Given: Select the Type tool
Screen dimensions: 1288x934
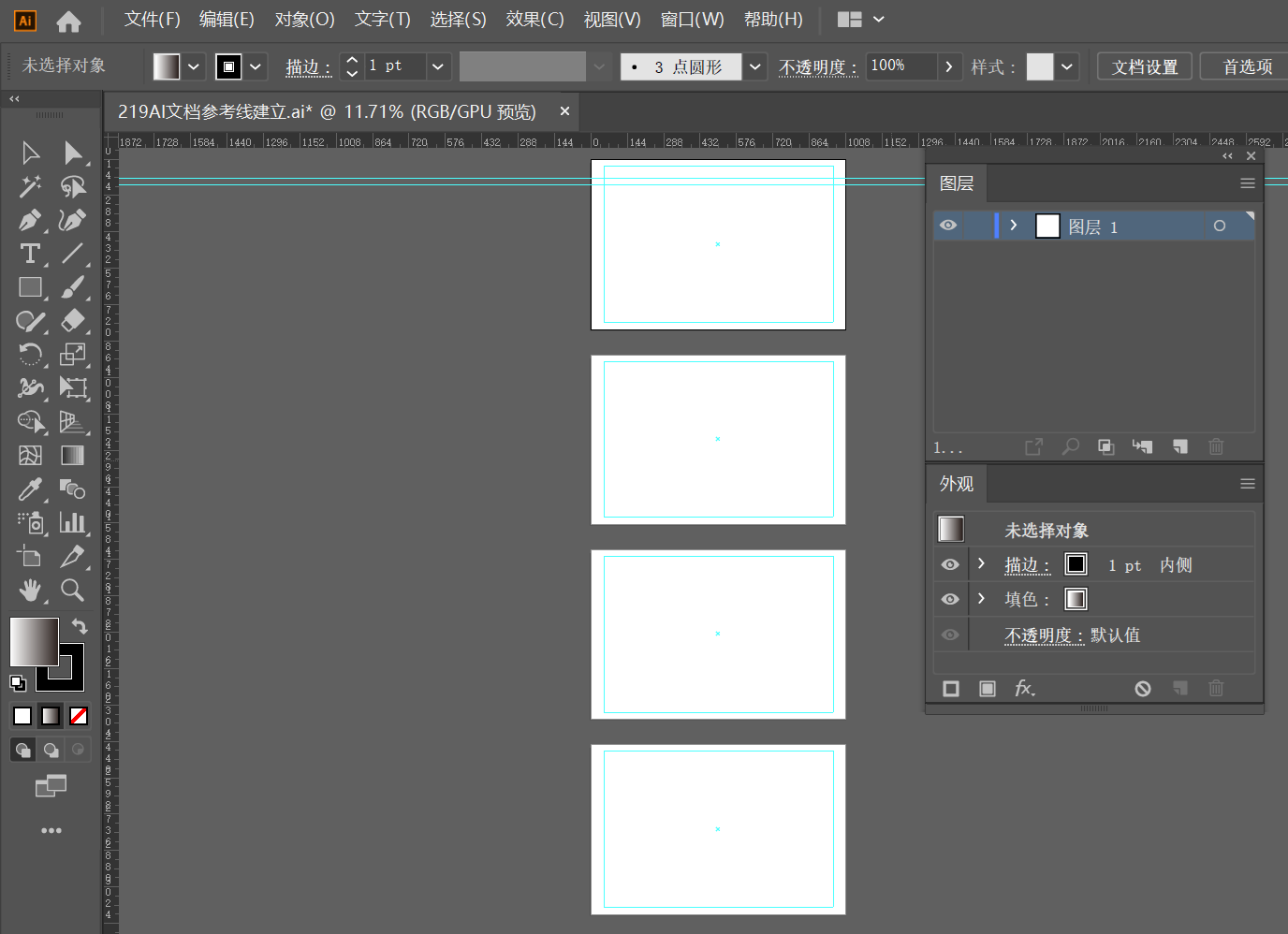Looking at the screenshot, I should (30, 254).
